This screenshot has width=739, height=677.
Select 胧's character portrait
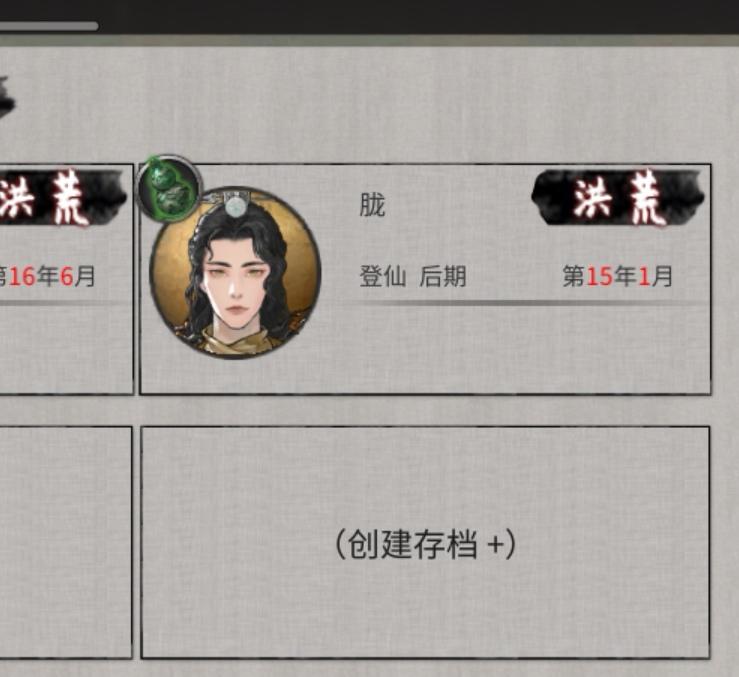tap(235, 272)
